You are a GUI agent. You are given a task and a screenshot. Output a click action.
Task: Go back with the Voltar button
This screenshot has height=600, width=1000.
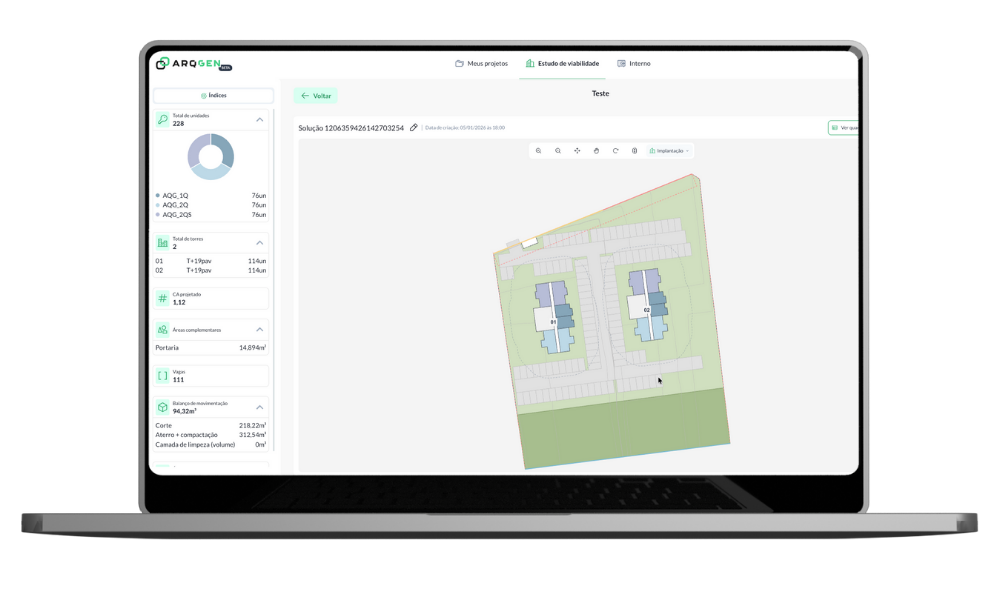click(316, 96)
